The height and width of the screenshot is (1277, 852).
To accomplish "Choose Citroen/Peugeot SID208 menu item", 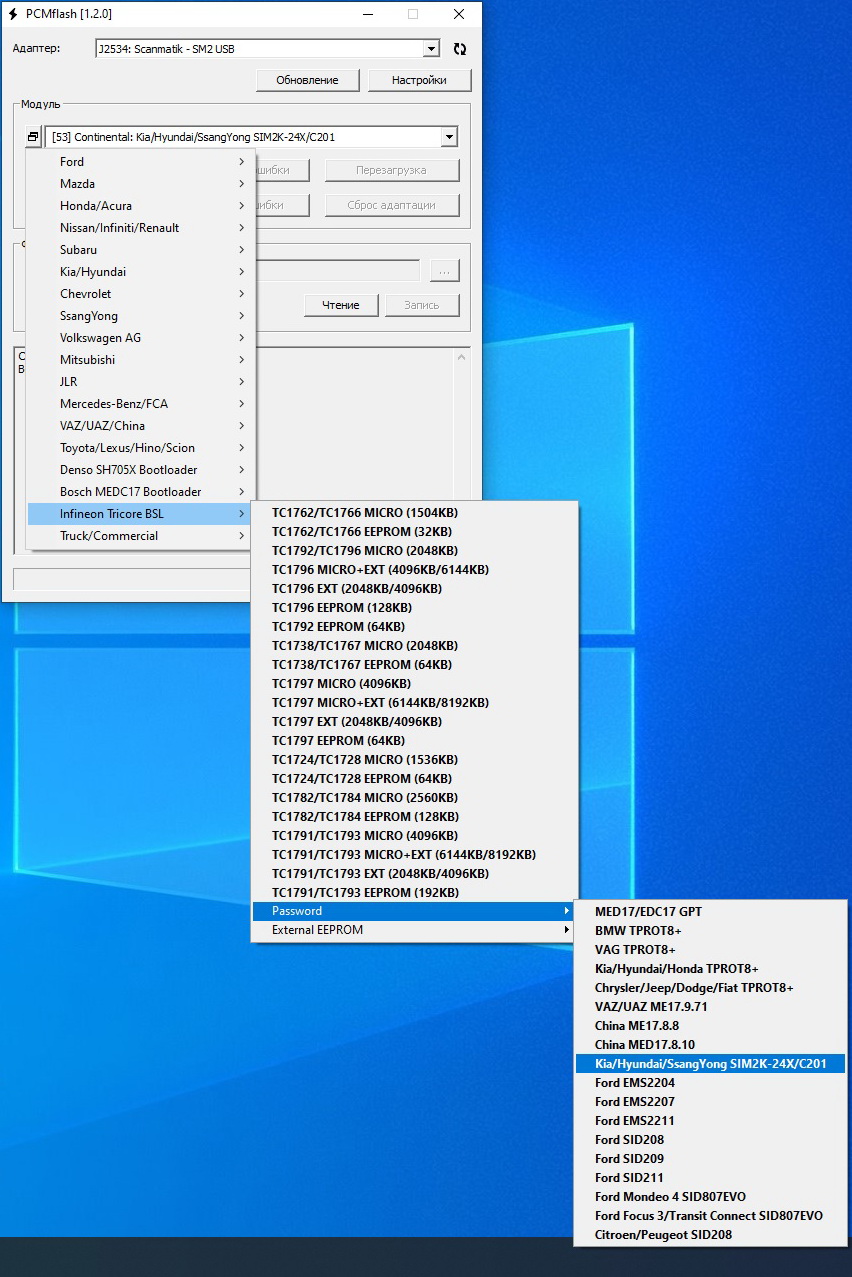I will coord(663,1235).
